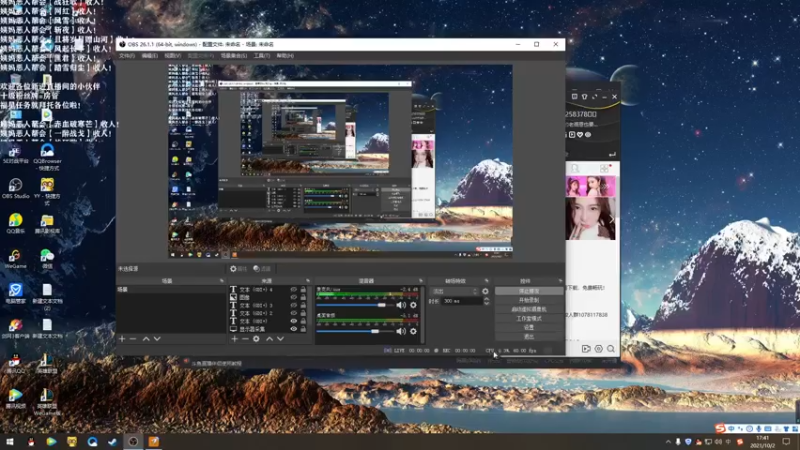
Task: Click search icon in YY window bottom
Action: (x=611, y=349)
